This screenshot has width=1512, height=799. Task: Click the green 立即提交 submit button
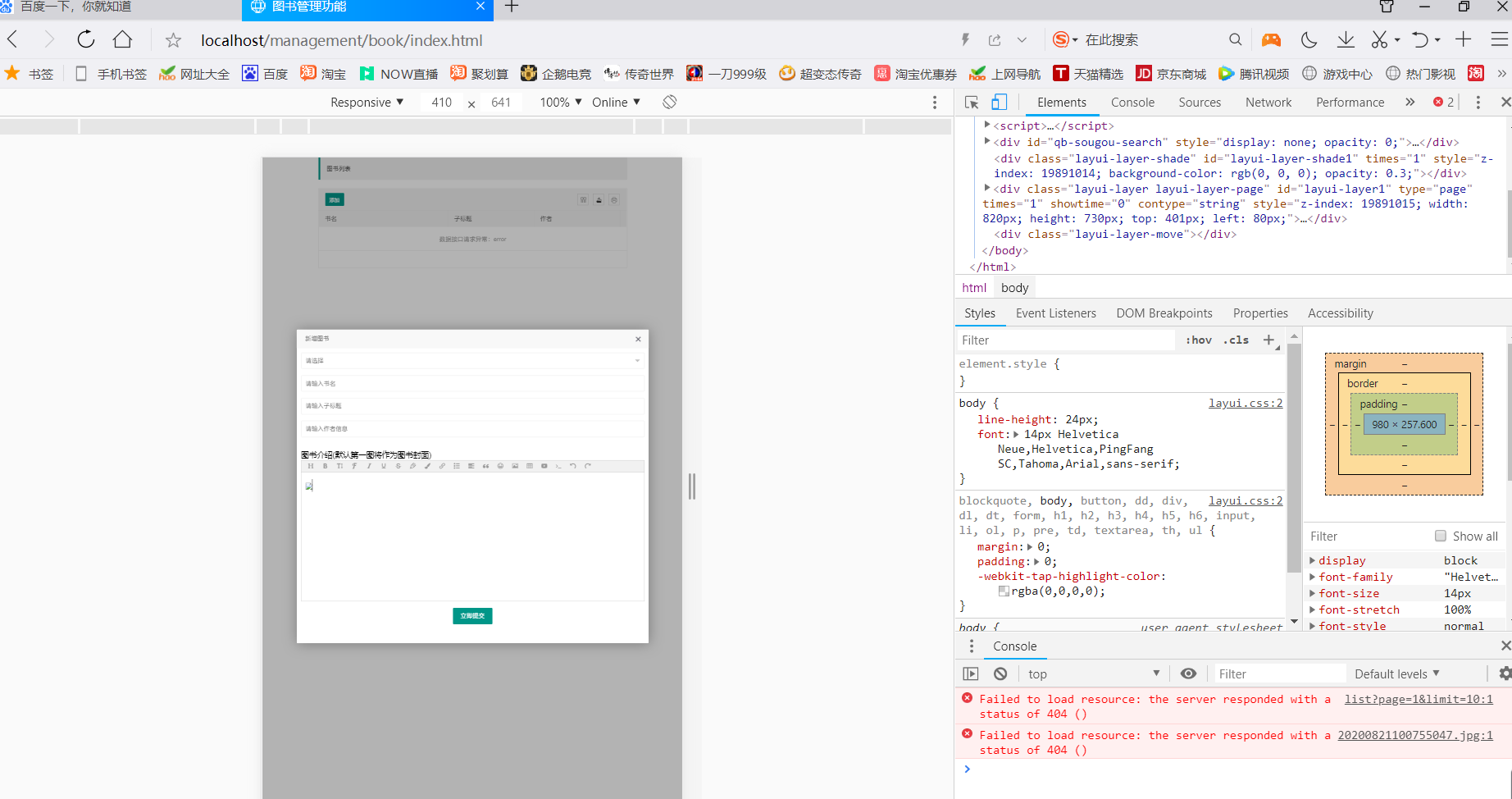pos(472,616)
